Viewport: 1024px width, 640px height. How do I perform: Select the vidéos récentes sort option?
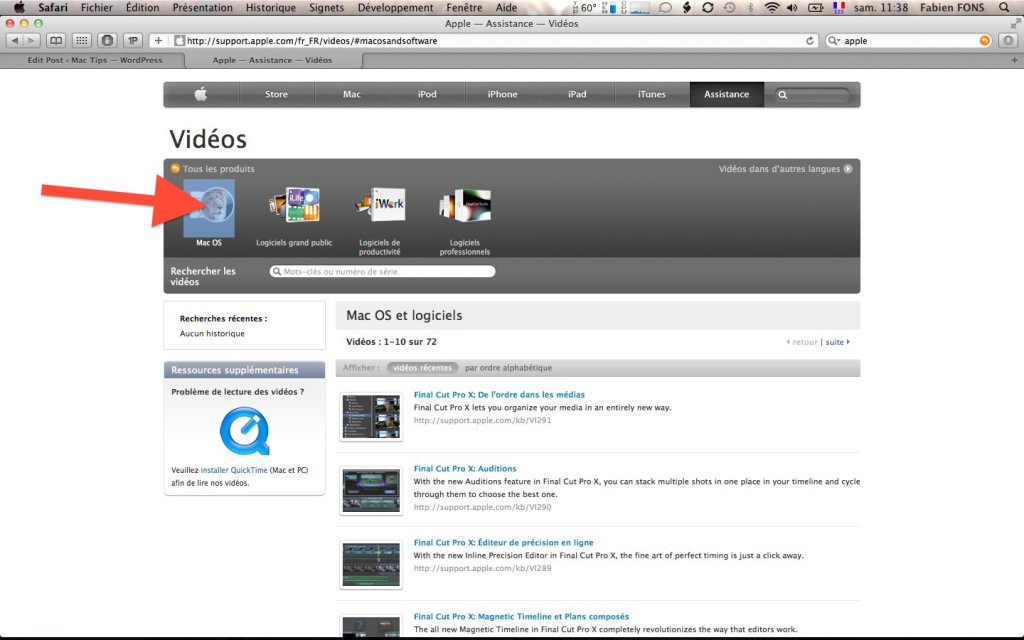tap(423, 368)
